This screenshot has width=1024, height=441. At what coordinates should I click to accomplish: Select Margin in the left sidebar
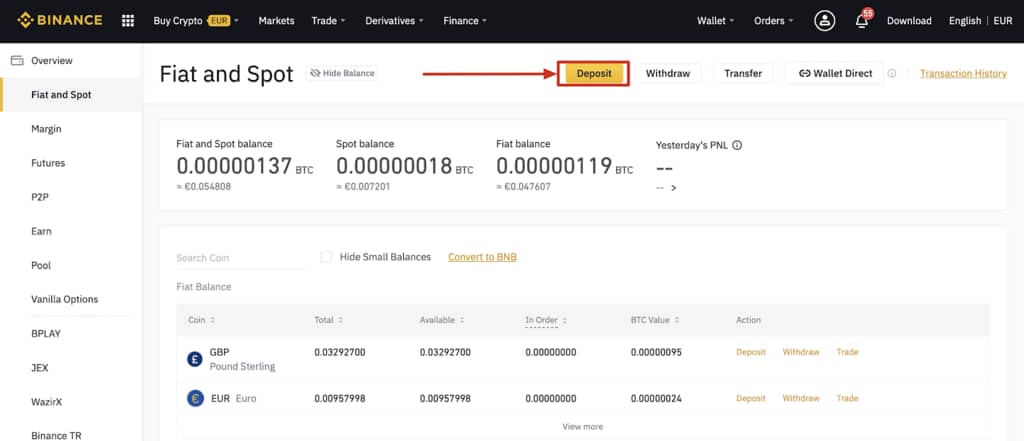point(47,129)
